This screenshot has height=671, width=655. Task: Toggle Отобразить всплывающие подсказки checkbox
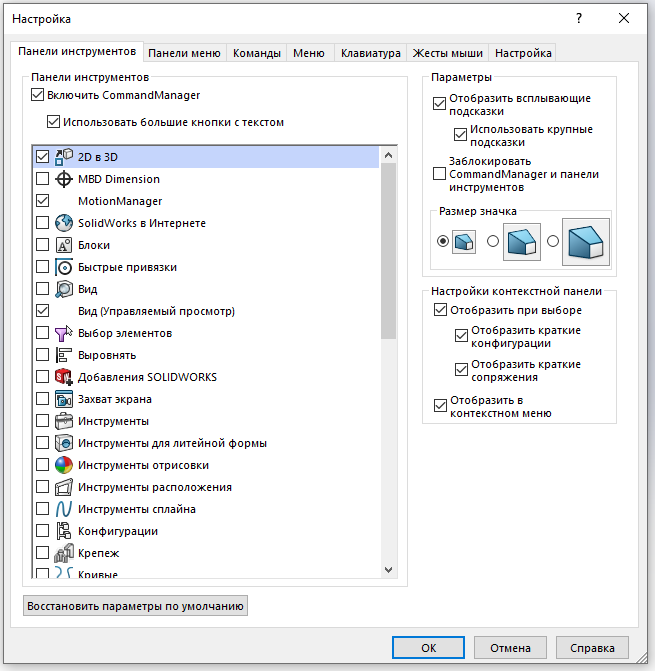coord(439,104)
